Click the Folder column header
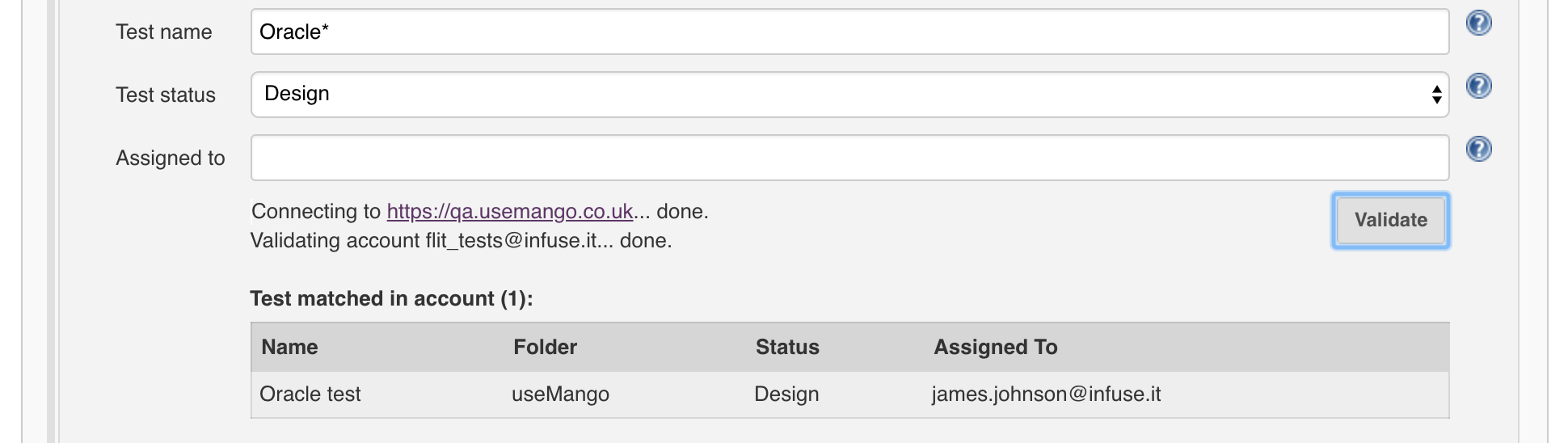1568x443 pixels. [x=545, y=347]
